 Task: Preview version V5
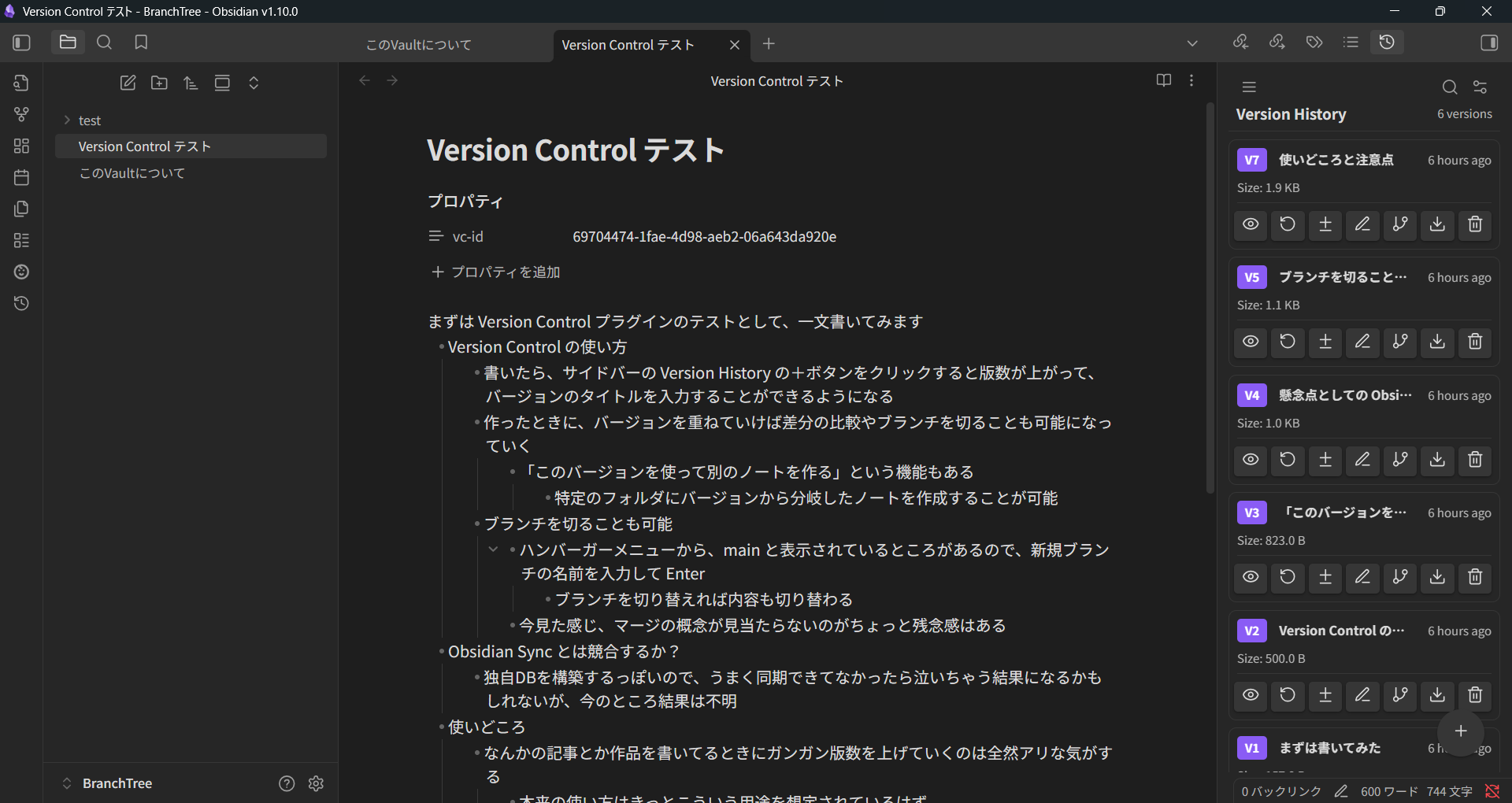tap(1251, 342)
